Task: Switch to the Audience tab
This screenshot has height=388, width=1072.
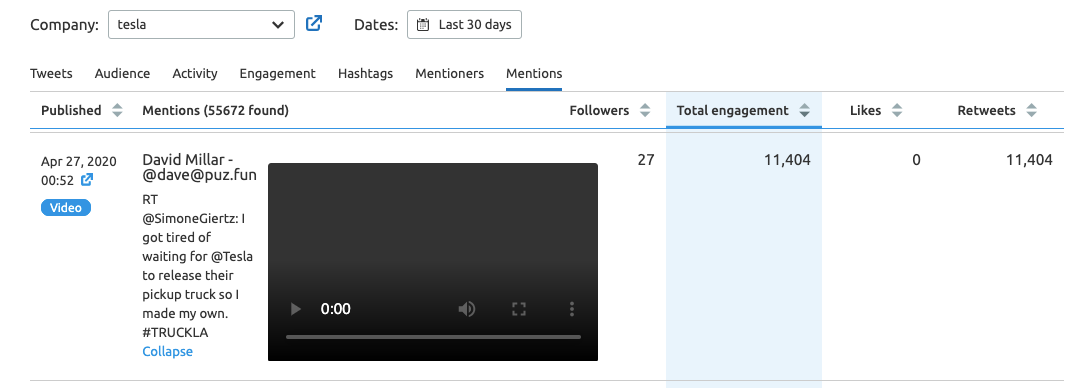Action: pos(122,74)
